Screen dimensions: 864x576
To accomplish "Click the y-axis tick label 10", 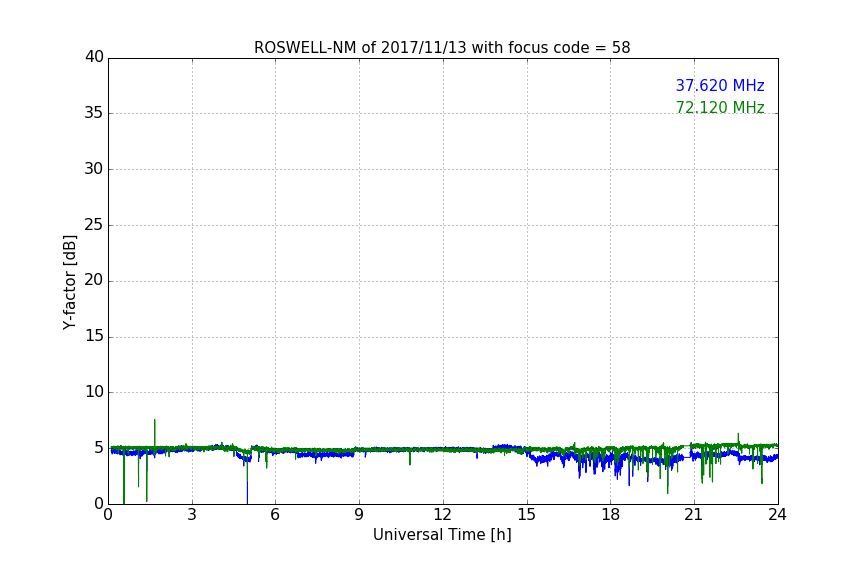I will tap(94, 392).
